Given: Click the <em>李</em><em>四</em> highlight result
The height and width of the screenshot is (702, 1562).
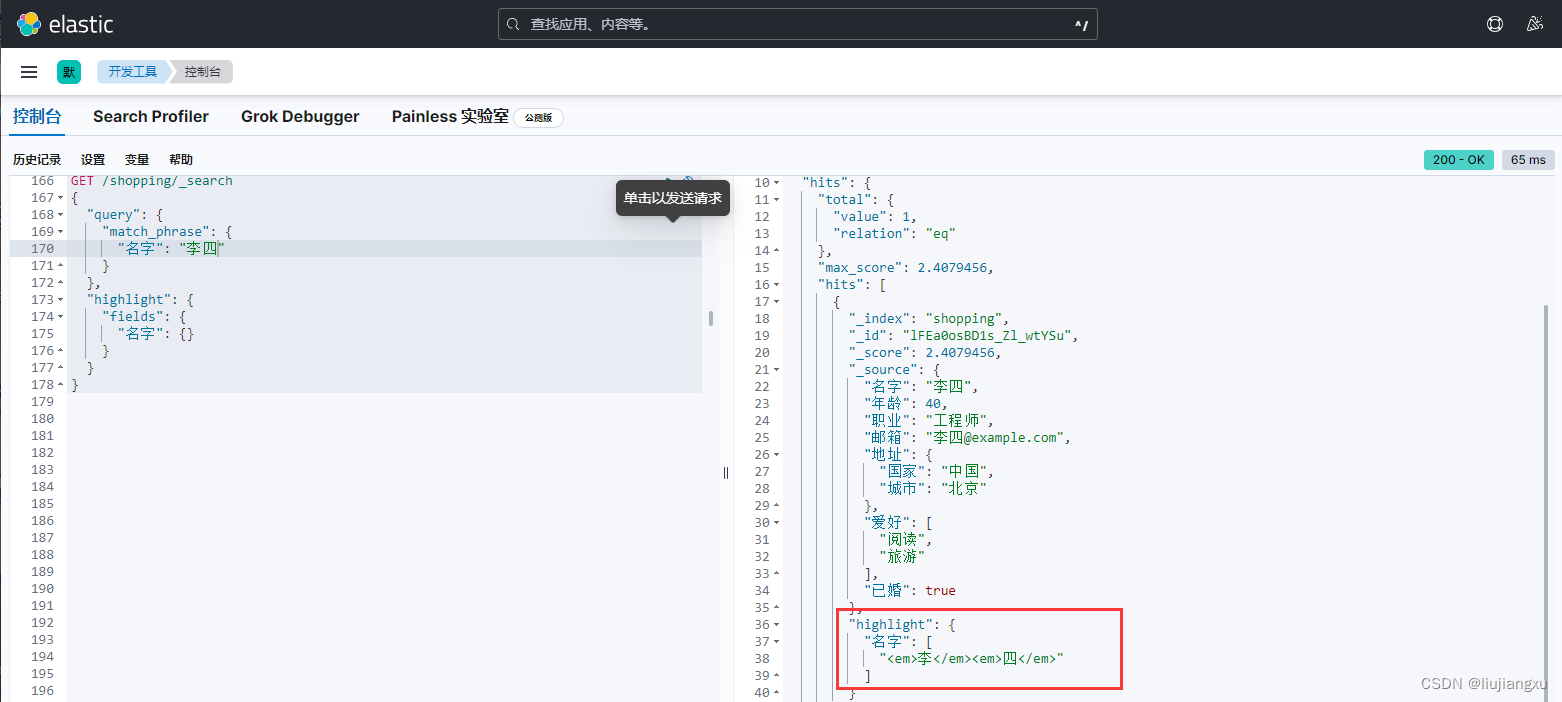Looking at the screenshot, I should (971, 659).
